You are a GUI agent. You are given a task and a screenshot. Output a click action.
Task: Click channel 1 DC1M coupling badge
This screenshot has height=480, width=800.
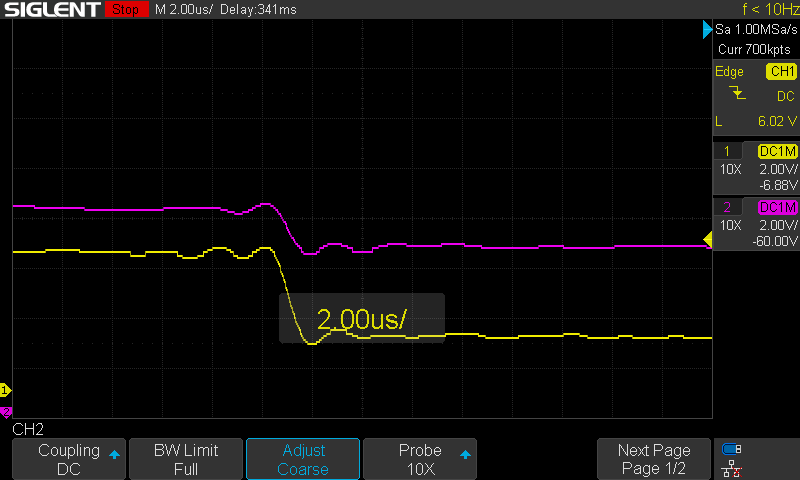[778, 151]
